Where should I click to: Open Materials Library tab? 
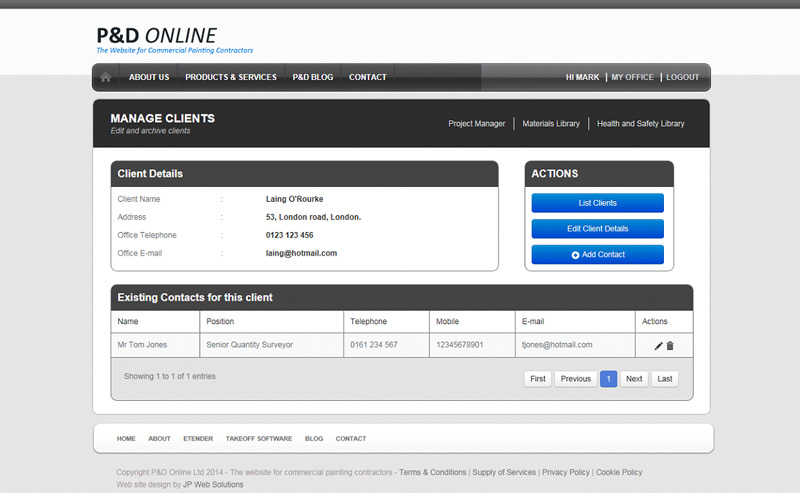[x=551, y=124]
